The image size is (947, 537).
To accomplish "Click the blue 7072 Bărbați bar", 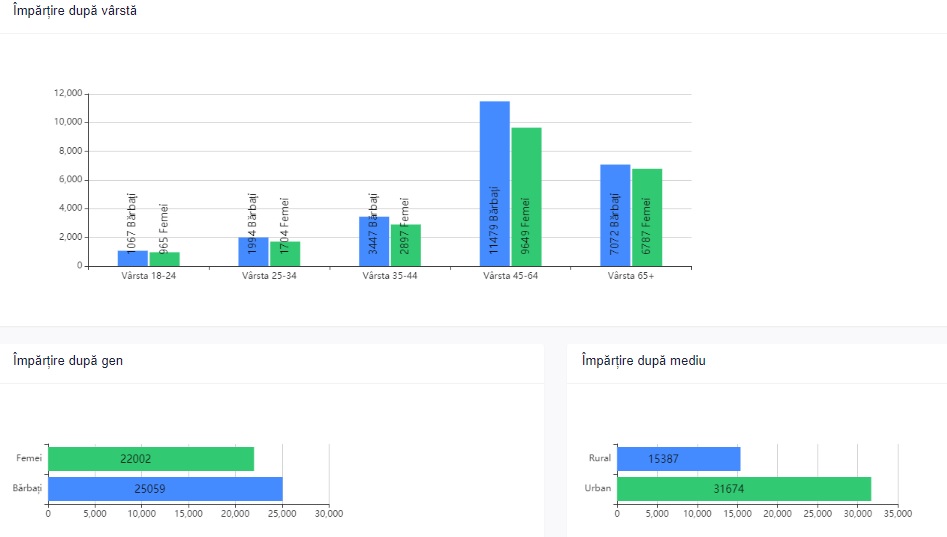I will point(615,215).
